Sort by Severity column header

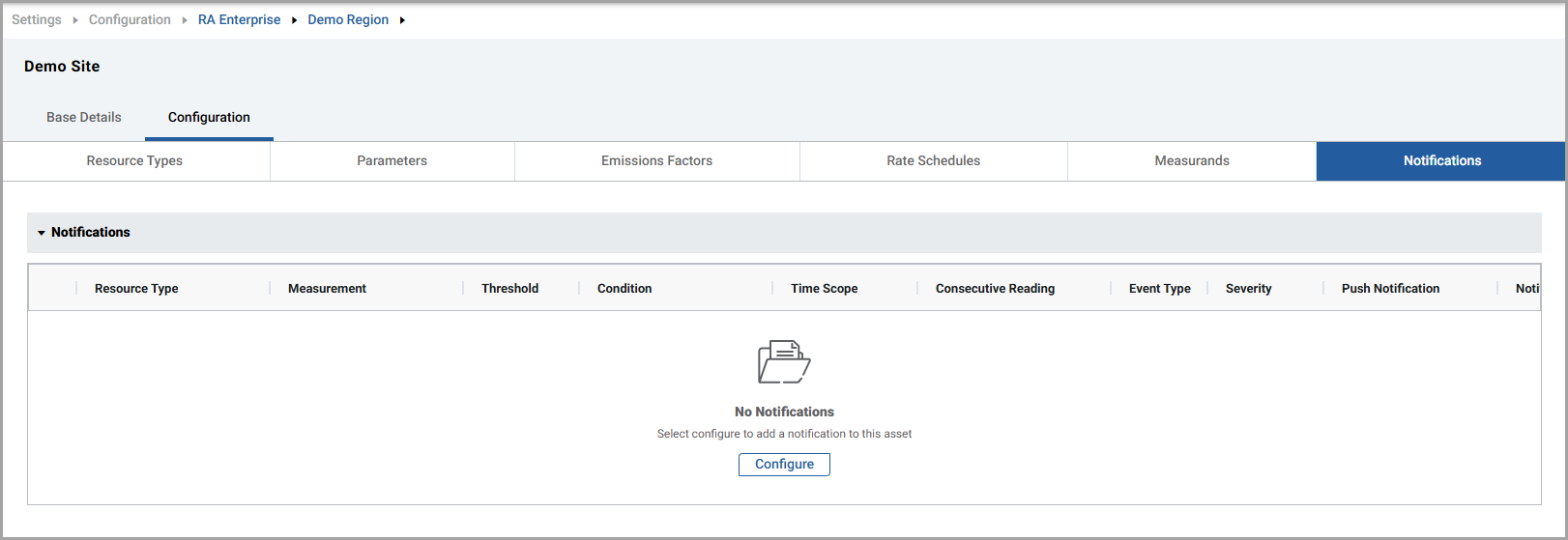pos(1248,289)
